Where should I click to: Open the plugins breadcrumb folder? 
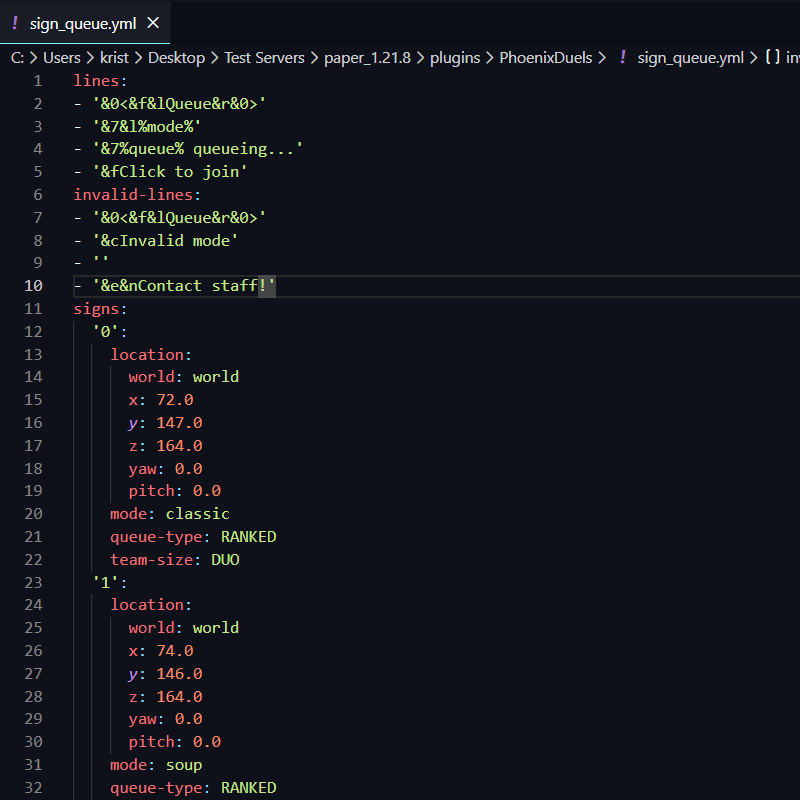(456, 58)
